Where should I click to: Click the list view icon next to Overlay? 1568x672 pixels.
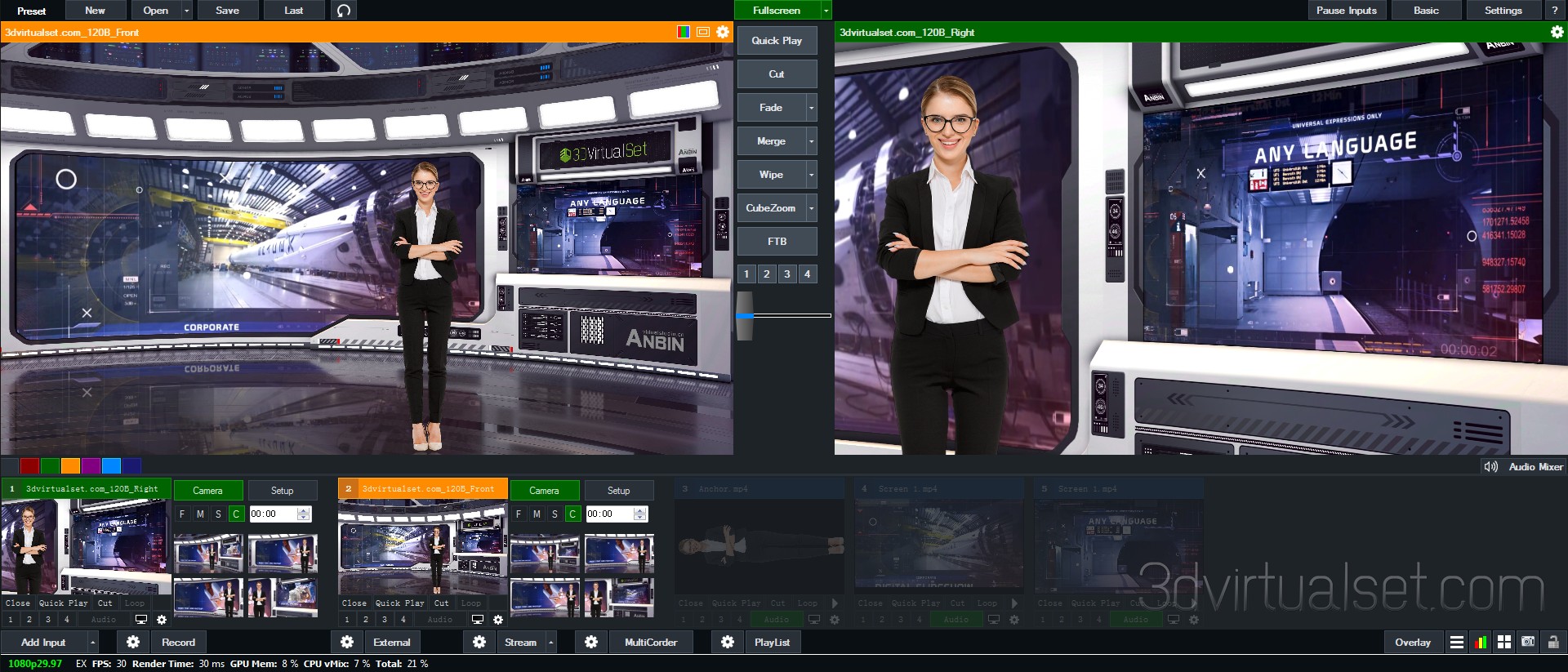click(1456, 642)
